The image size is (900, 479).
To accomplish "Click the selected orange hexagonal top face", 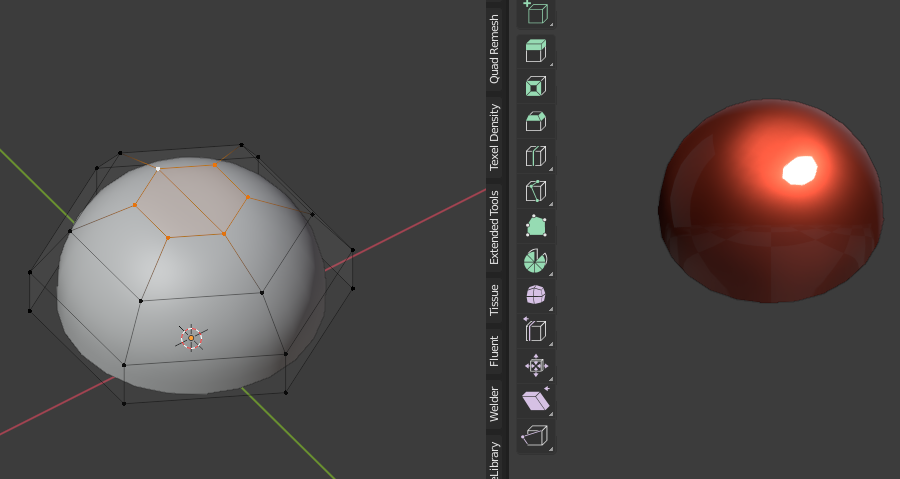I will pos(191,201).
